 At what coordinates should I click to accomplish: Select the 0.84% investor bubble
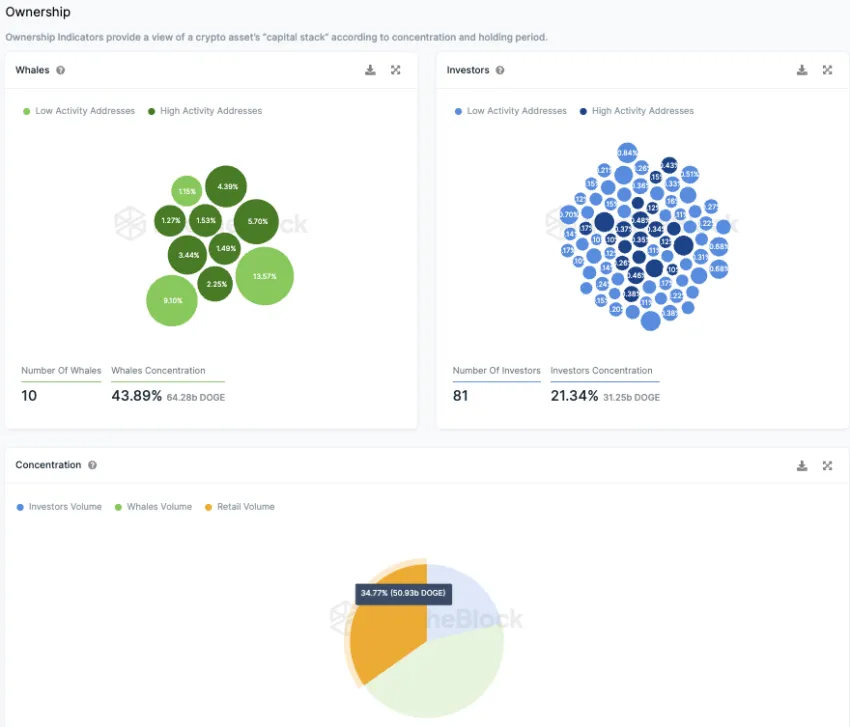[627, 153]
